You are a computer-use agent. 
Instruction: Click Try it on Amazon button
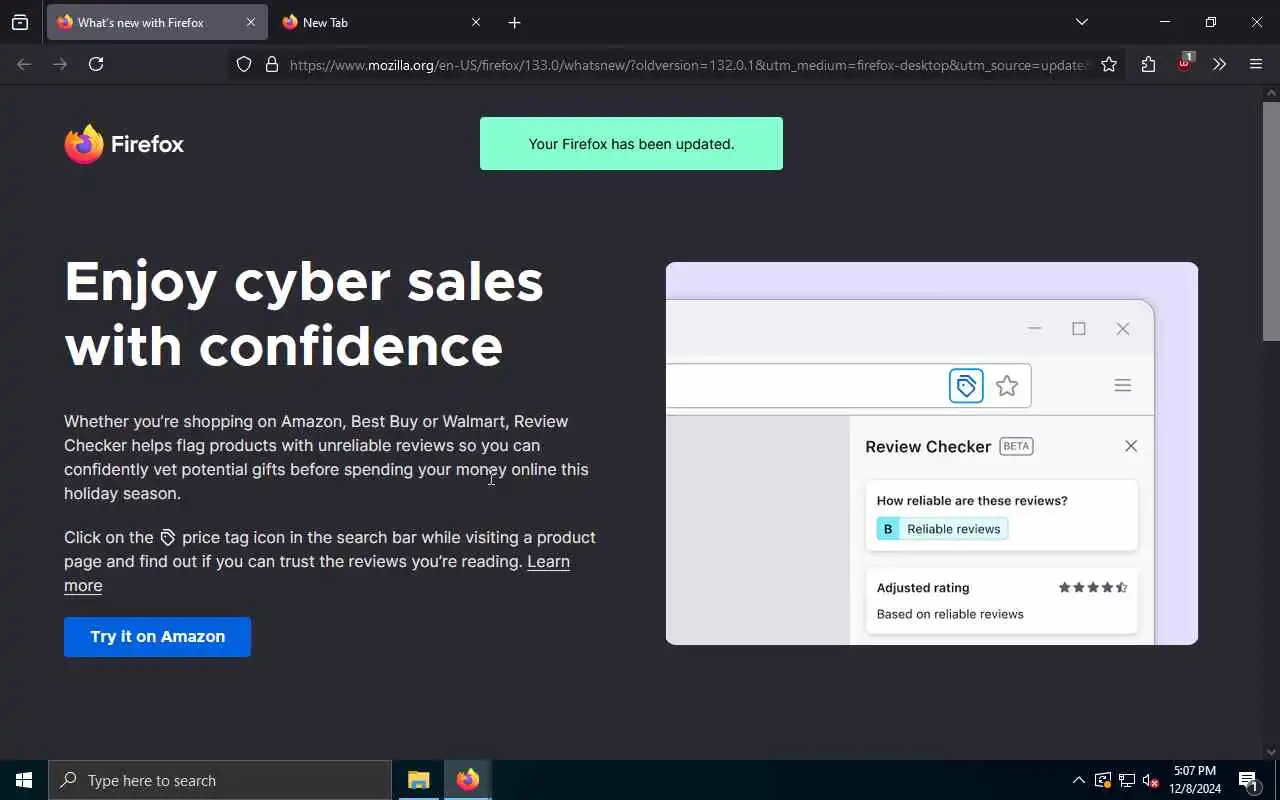click(157, 637)
